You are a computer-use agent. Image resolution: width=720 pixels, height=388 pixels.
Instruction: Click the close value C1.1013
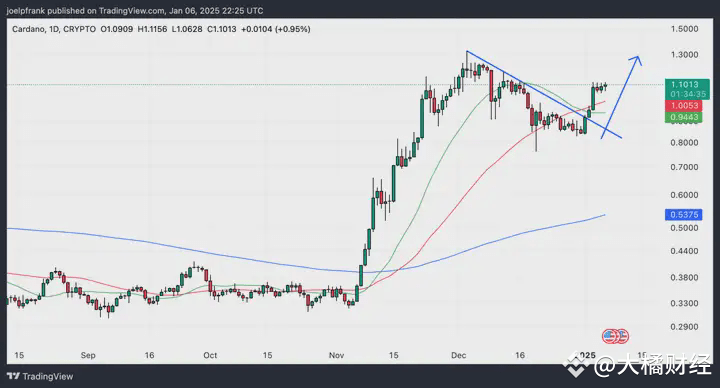221,29
